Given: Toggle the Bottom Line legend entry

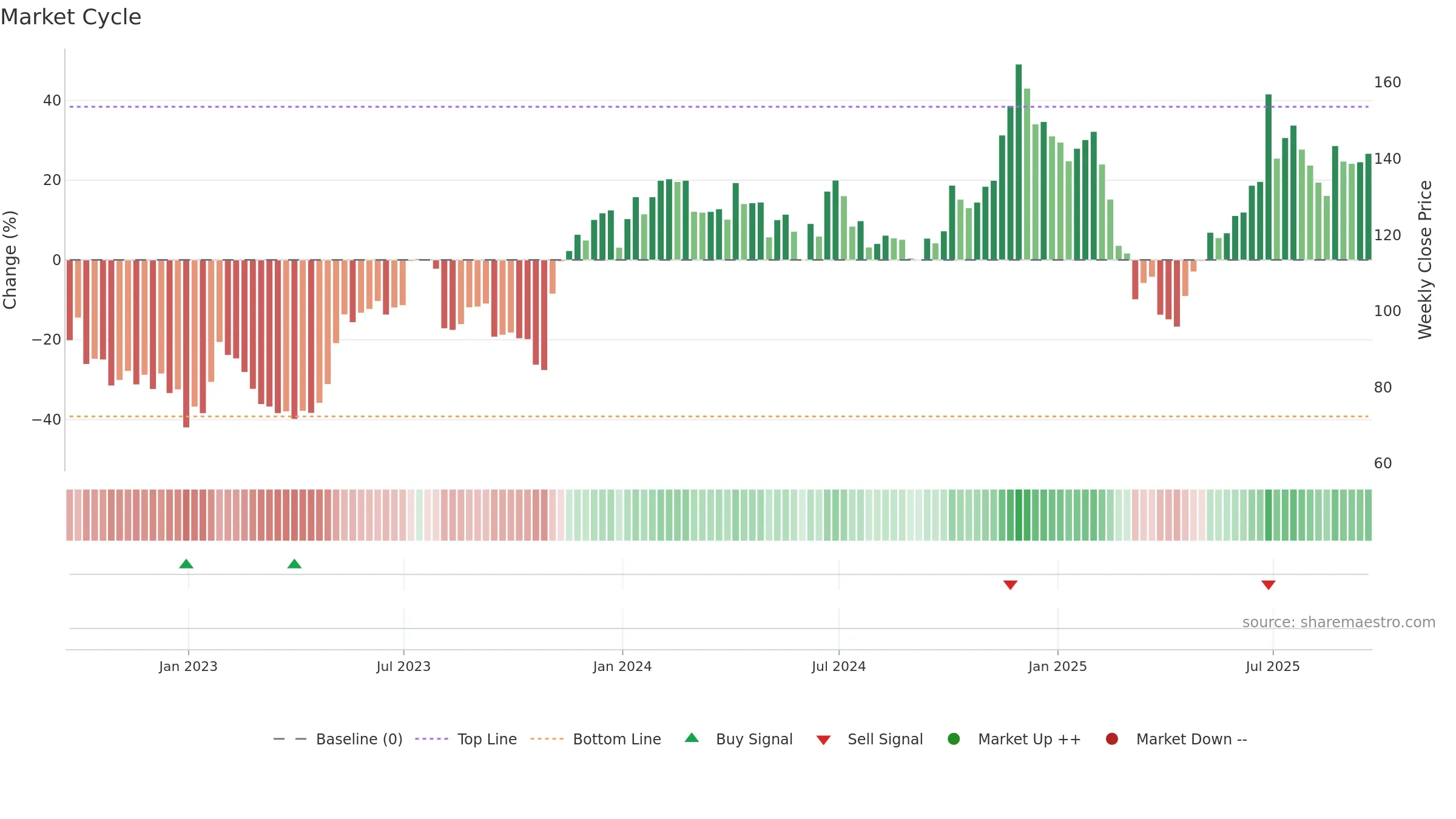Looking at the screenshot, I should tap(595, 739).
